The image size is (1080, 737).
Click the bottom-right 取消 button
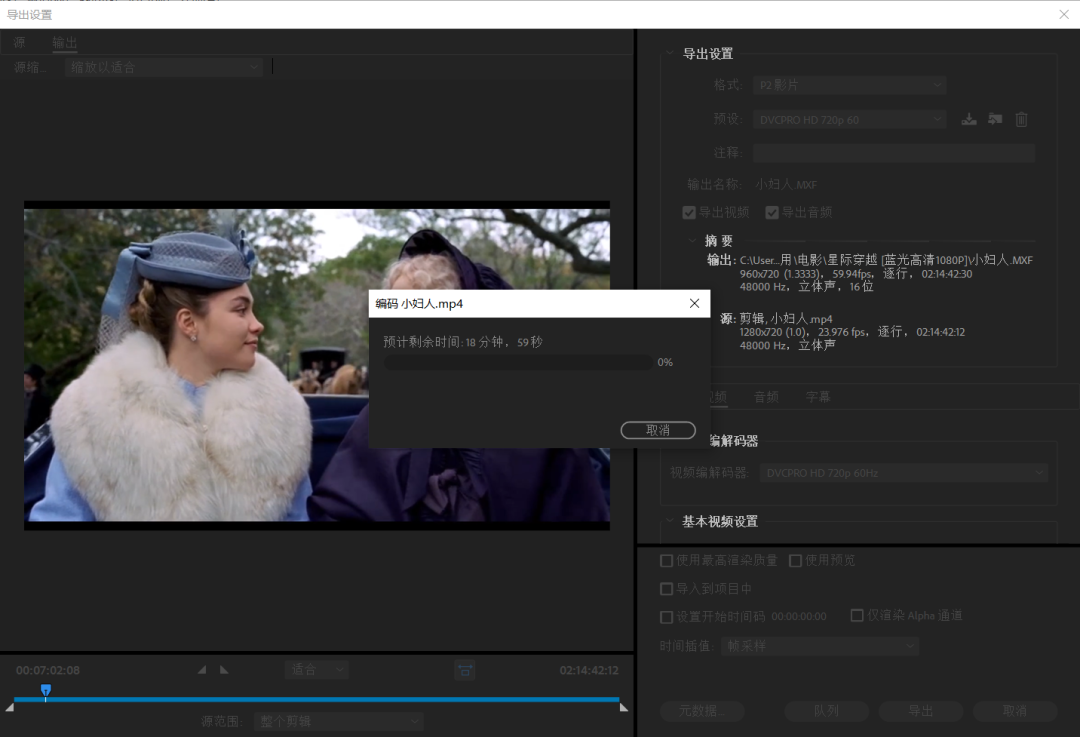click(x=1015, y=711)
